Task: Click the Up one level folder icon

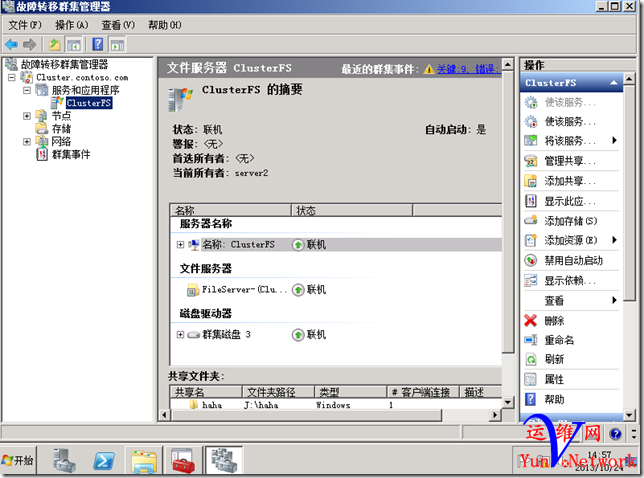Action: 55,44
